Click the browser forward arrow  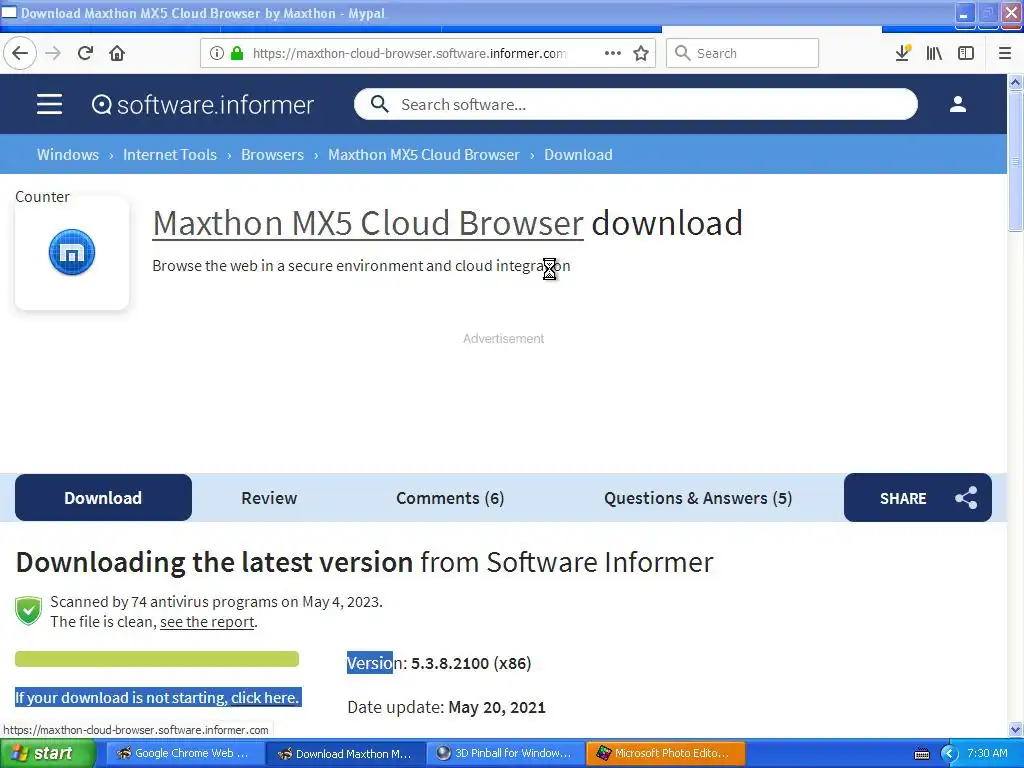[53, 53]
